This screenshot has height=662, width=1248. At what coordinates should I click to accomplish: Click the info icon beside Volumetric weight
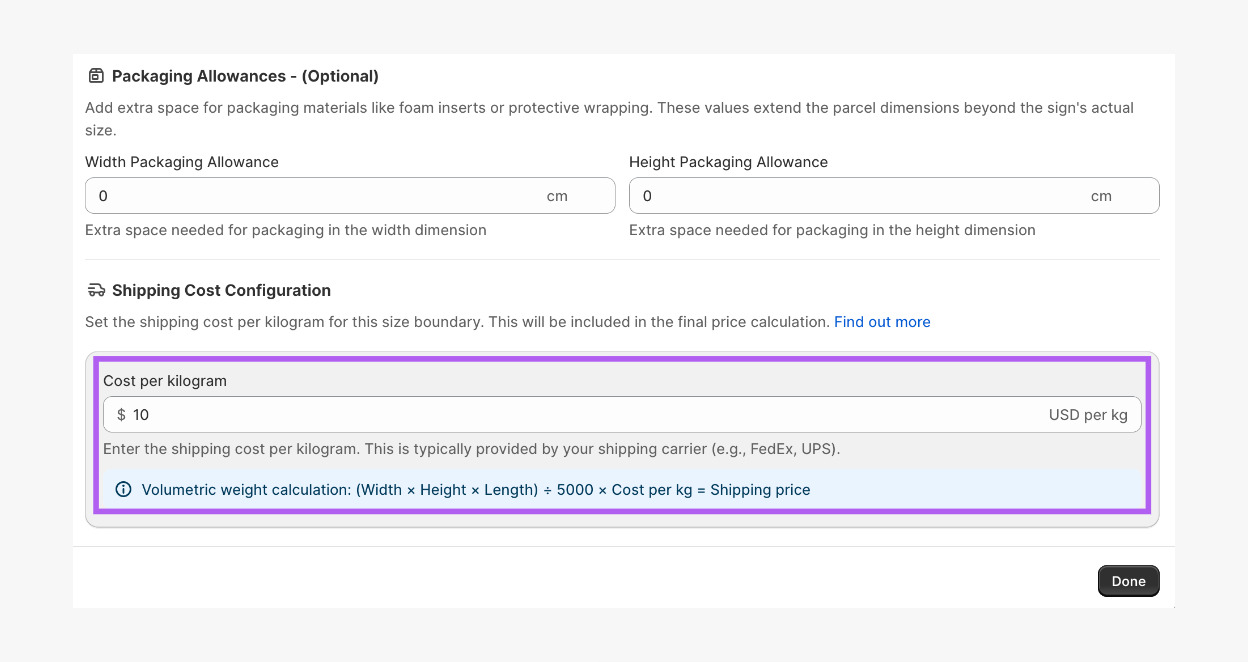[x=124, y=490]
